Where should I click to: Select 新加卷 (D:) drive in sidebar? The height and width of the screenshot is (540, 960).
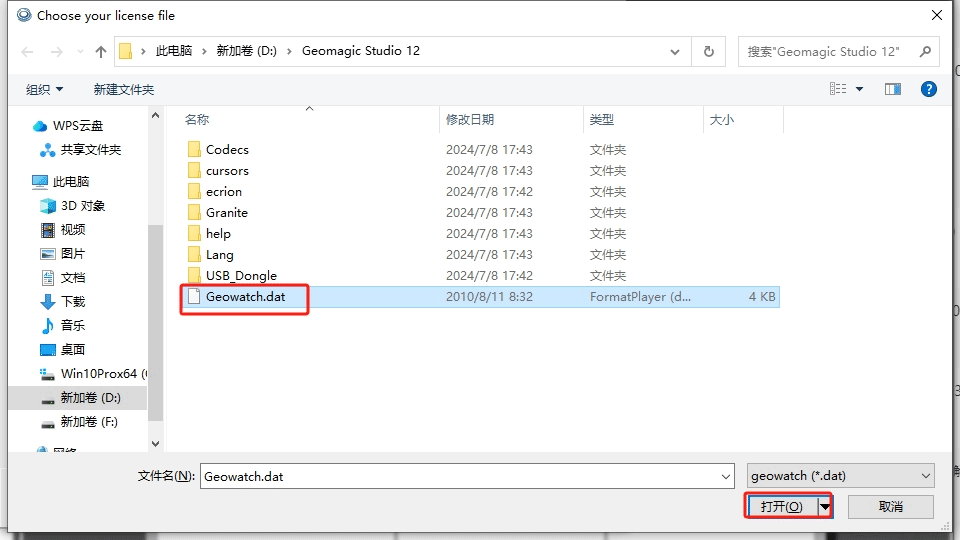(80, 398)
